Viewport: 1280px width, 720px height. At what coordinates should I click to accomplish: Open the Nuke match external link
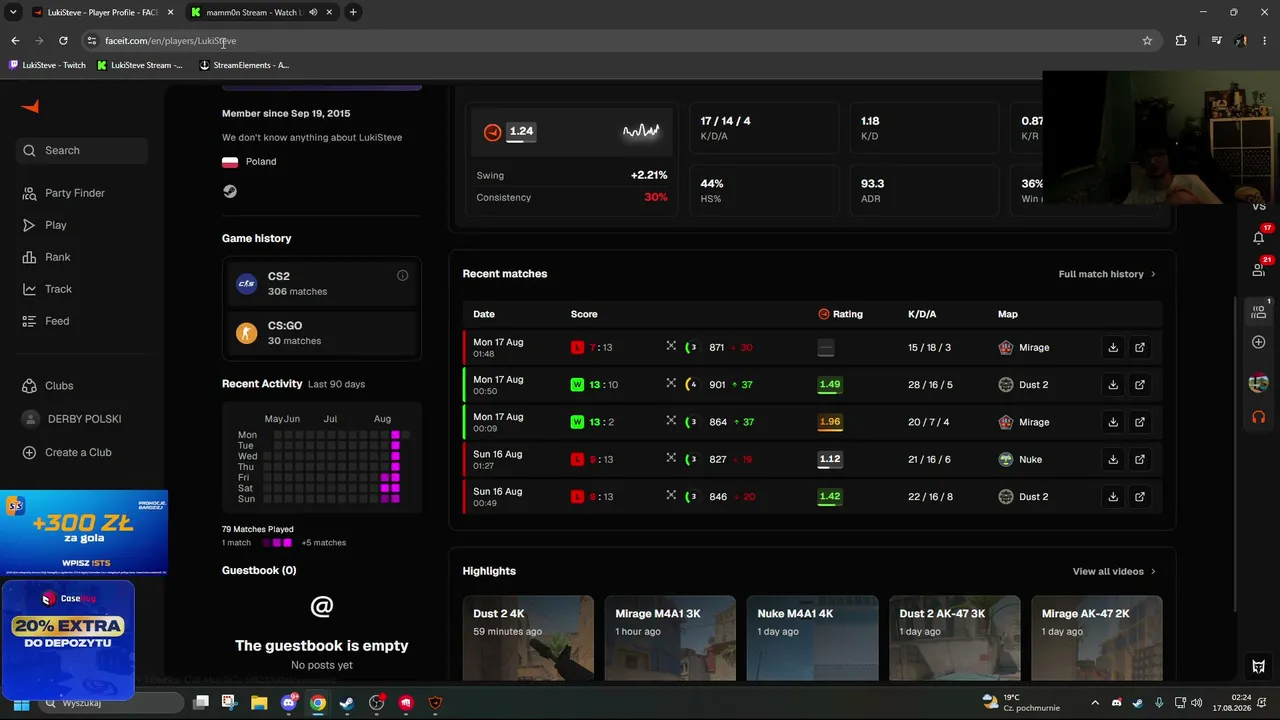coord(1140,460)
